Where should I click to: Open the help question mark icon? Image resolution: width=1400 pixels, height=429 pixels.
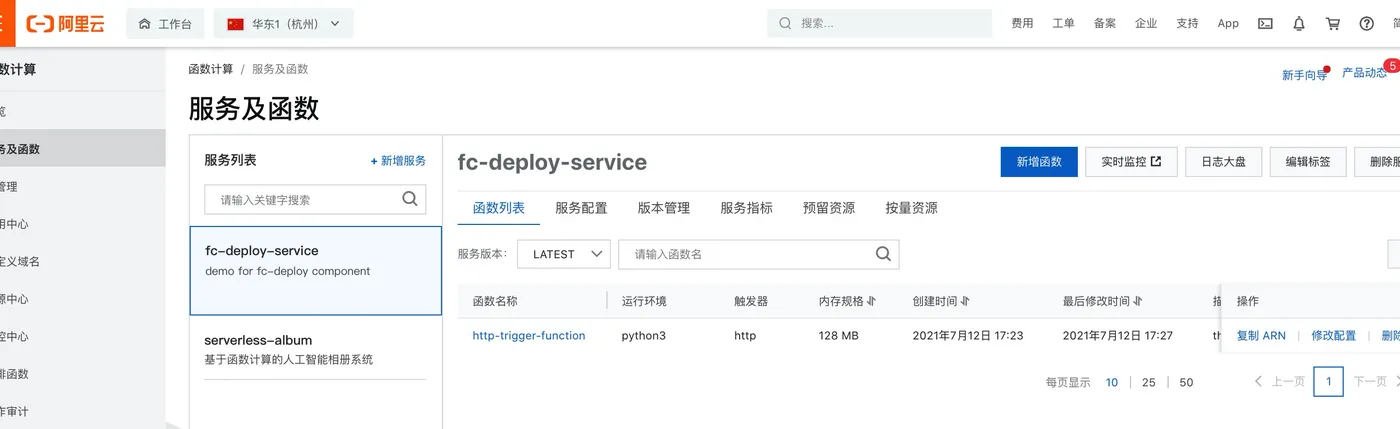[1367, 23]
